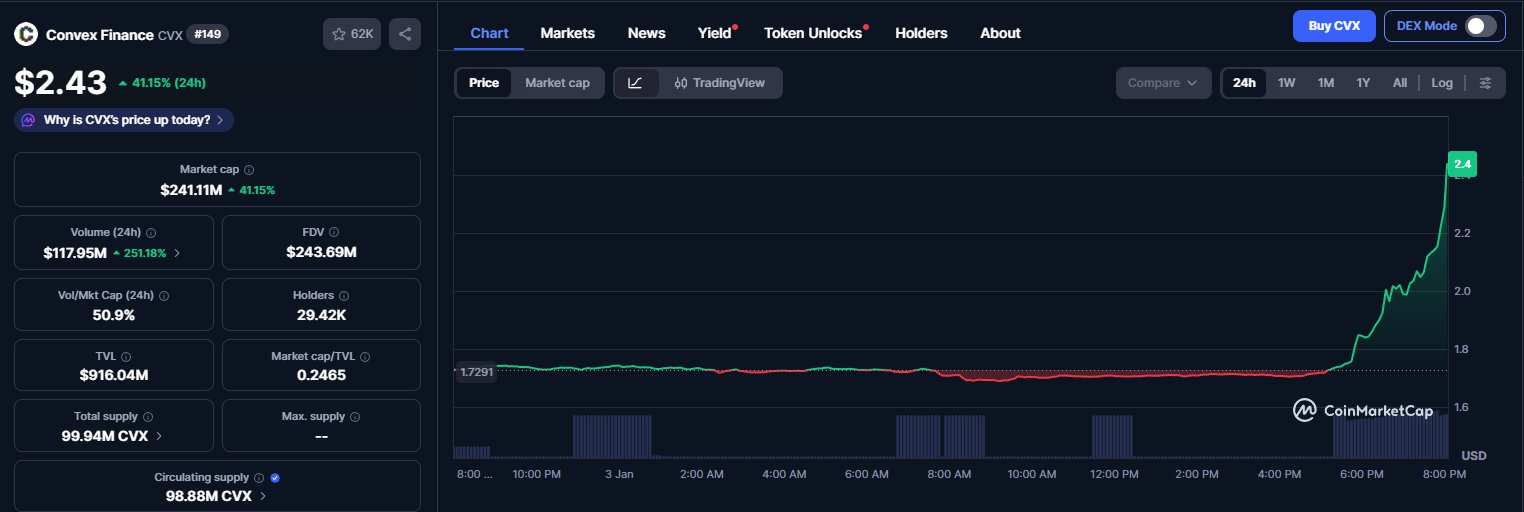Screen dimensions: 1524x512
Task: Toggle Log scale on the chart
Action: click(1442, 83)
